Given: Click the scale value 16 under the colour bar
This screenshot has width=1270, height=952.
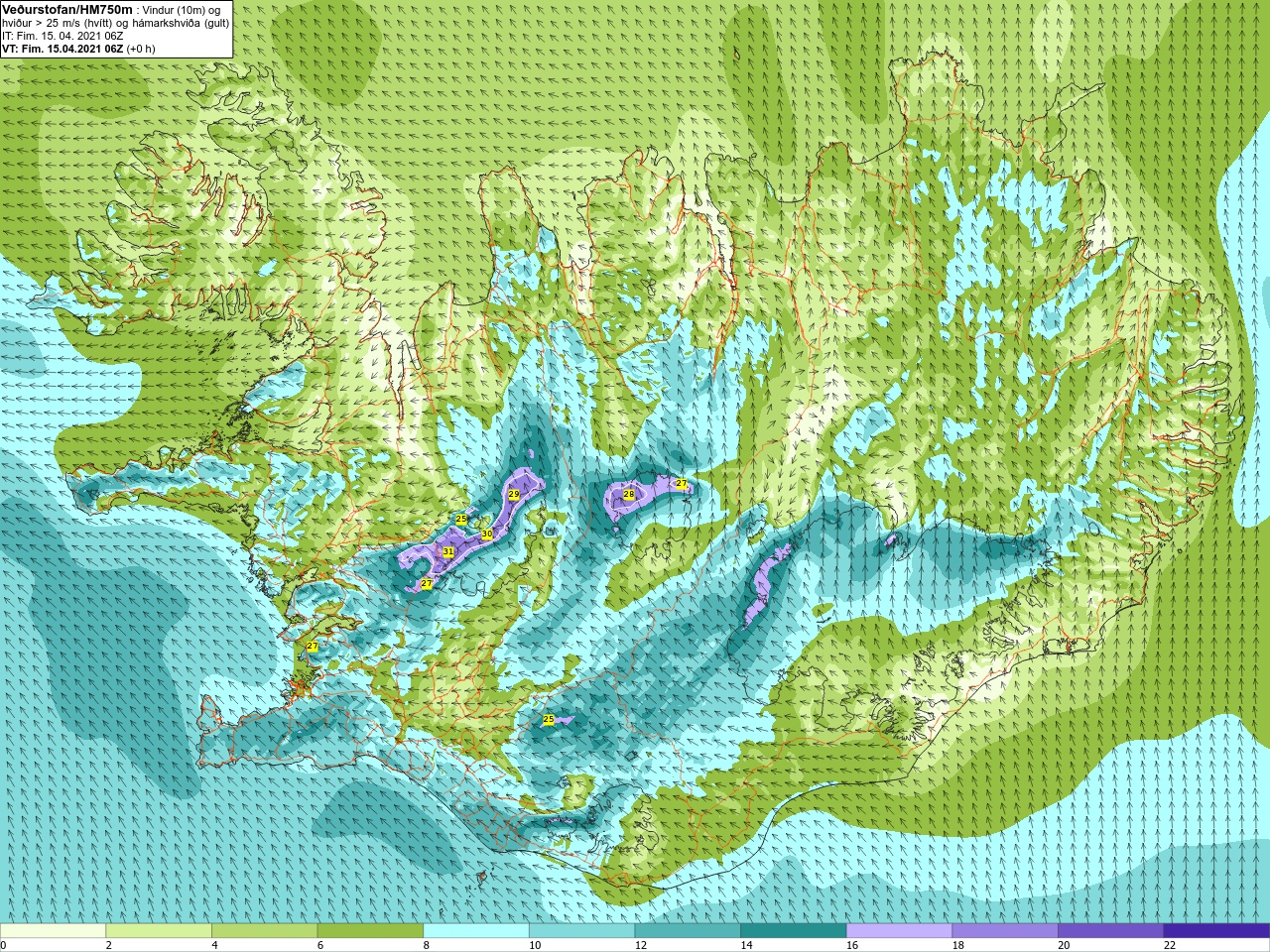Looking at the screenshot, I should pos(852,945).
